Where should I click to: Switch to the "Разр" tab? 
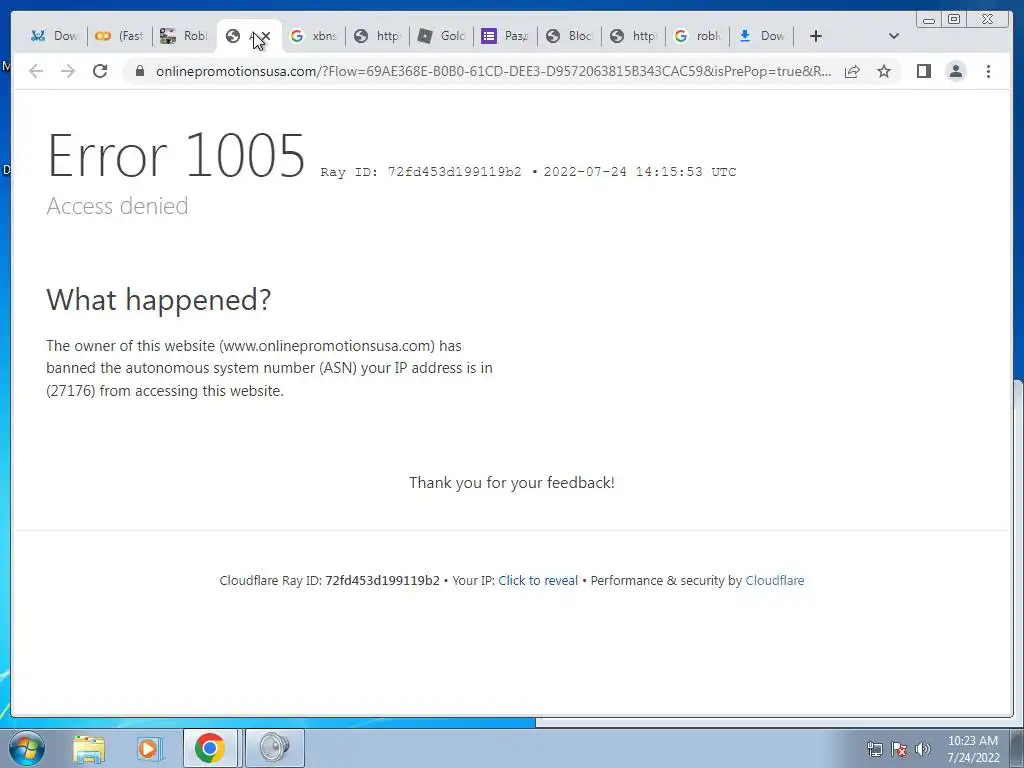coord(505,36)
